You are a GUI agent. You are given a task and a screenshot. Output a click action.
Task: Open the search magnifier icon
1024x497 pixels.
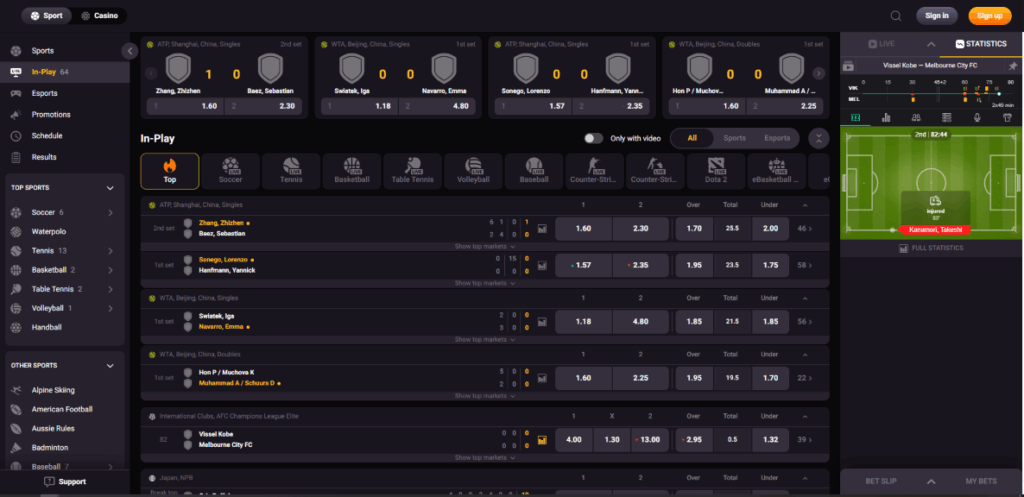[895, 15]
